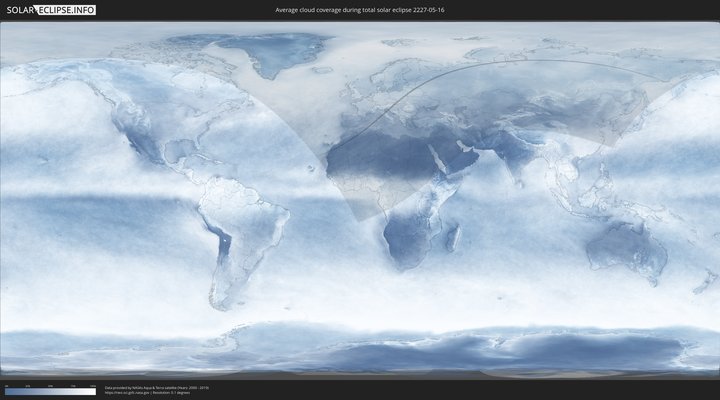Click the dark blue left end of the legend
The width and height of the screenshot is (720, 400).
click(x=8, y=392)
